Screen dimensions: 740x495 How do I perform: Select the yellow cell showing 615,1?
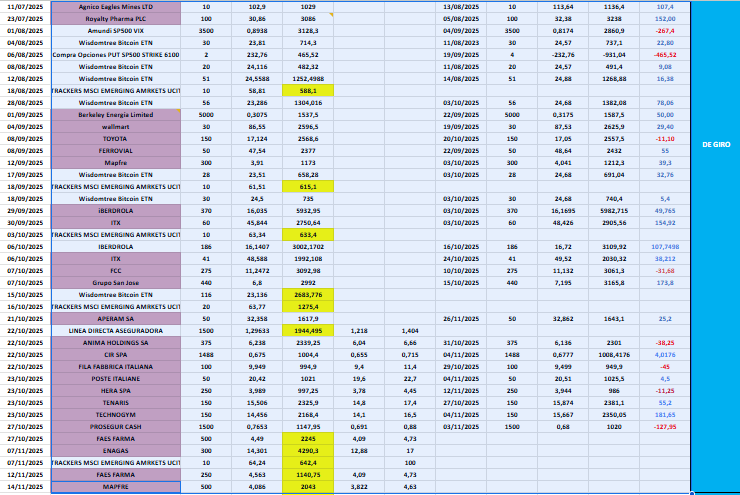click(x=308, y=187)
